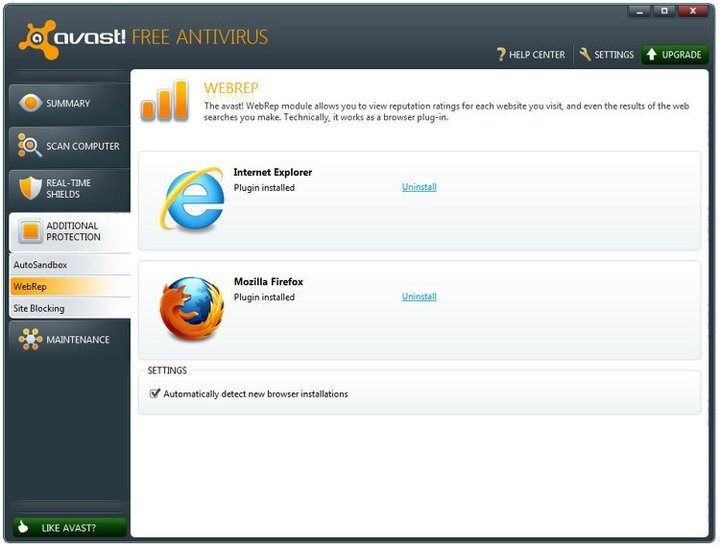Click the green Upgrade button

675,55
